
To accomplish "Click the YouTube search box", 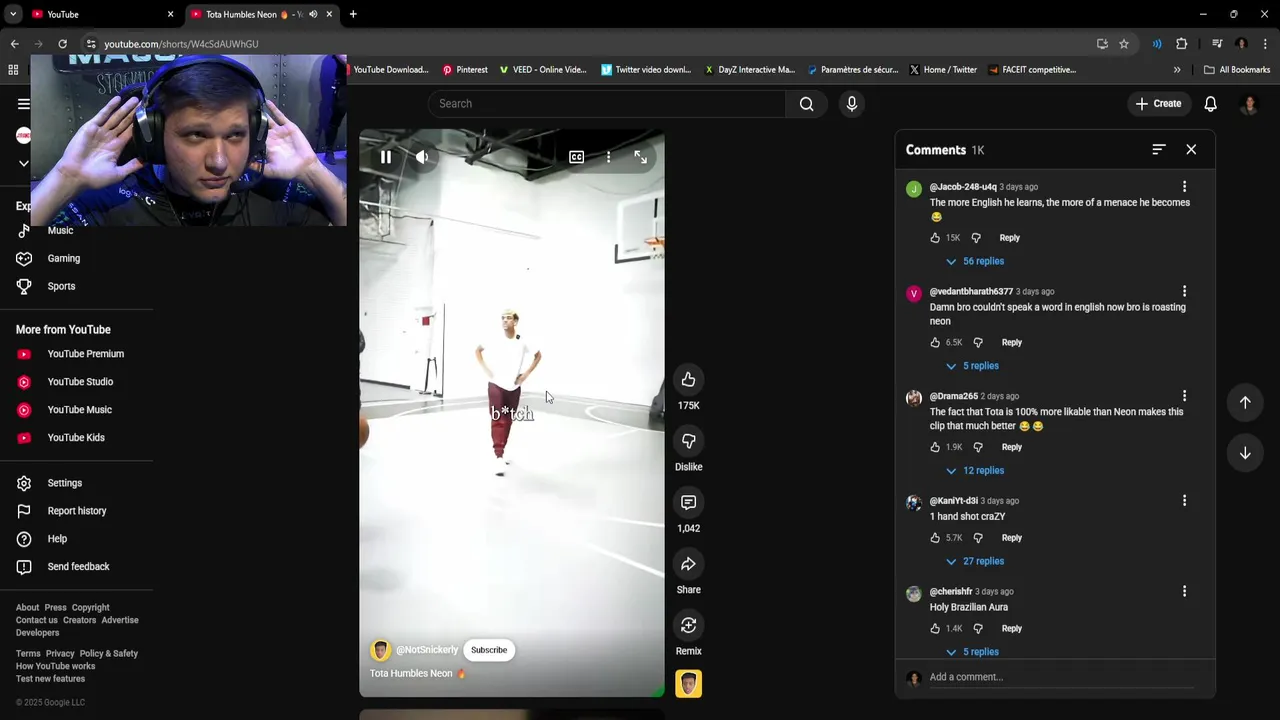I will point(607,104).
